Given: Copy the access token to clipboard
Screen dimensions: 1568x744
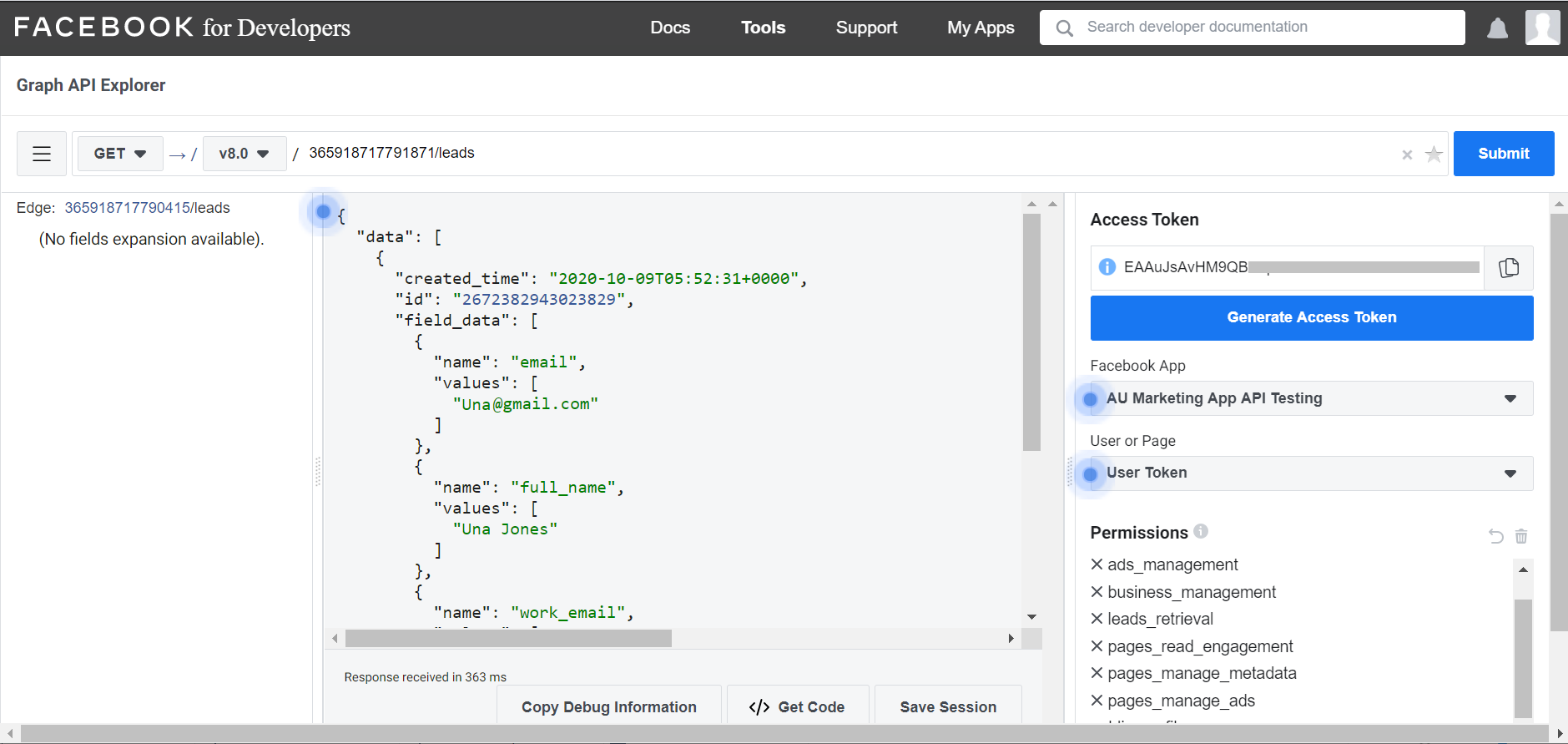Looking at the screenshot, I should click(1508, 268).
